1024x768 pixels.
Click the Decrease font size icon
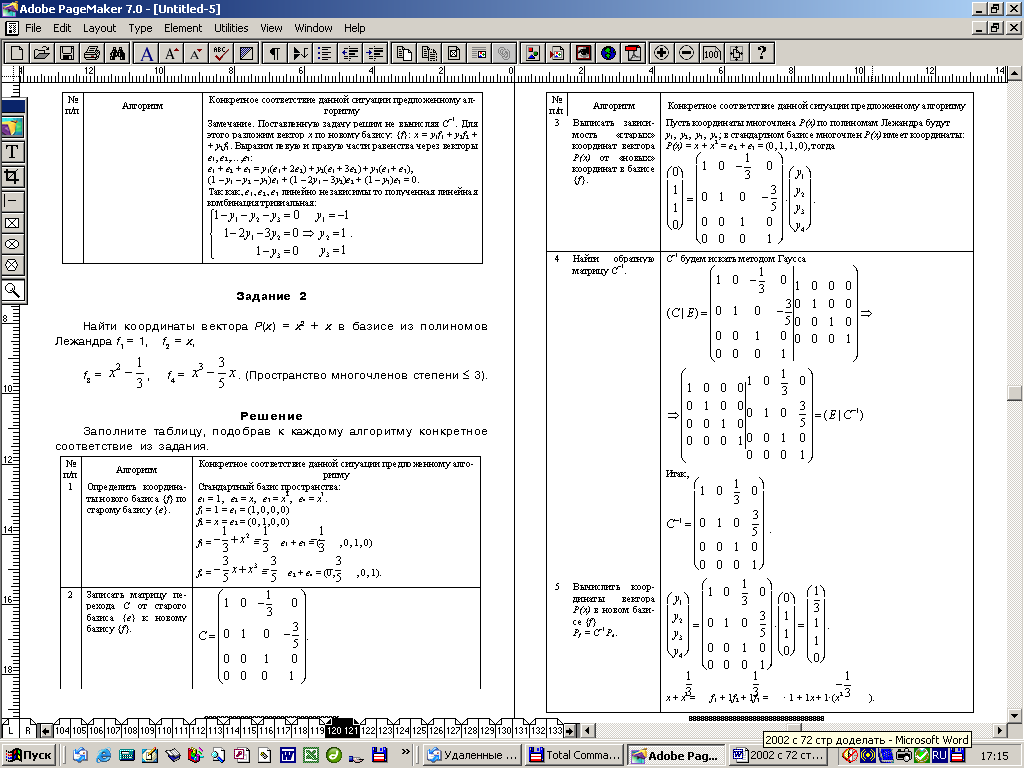point(196,53)
